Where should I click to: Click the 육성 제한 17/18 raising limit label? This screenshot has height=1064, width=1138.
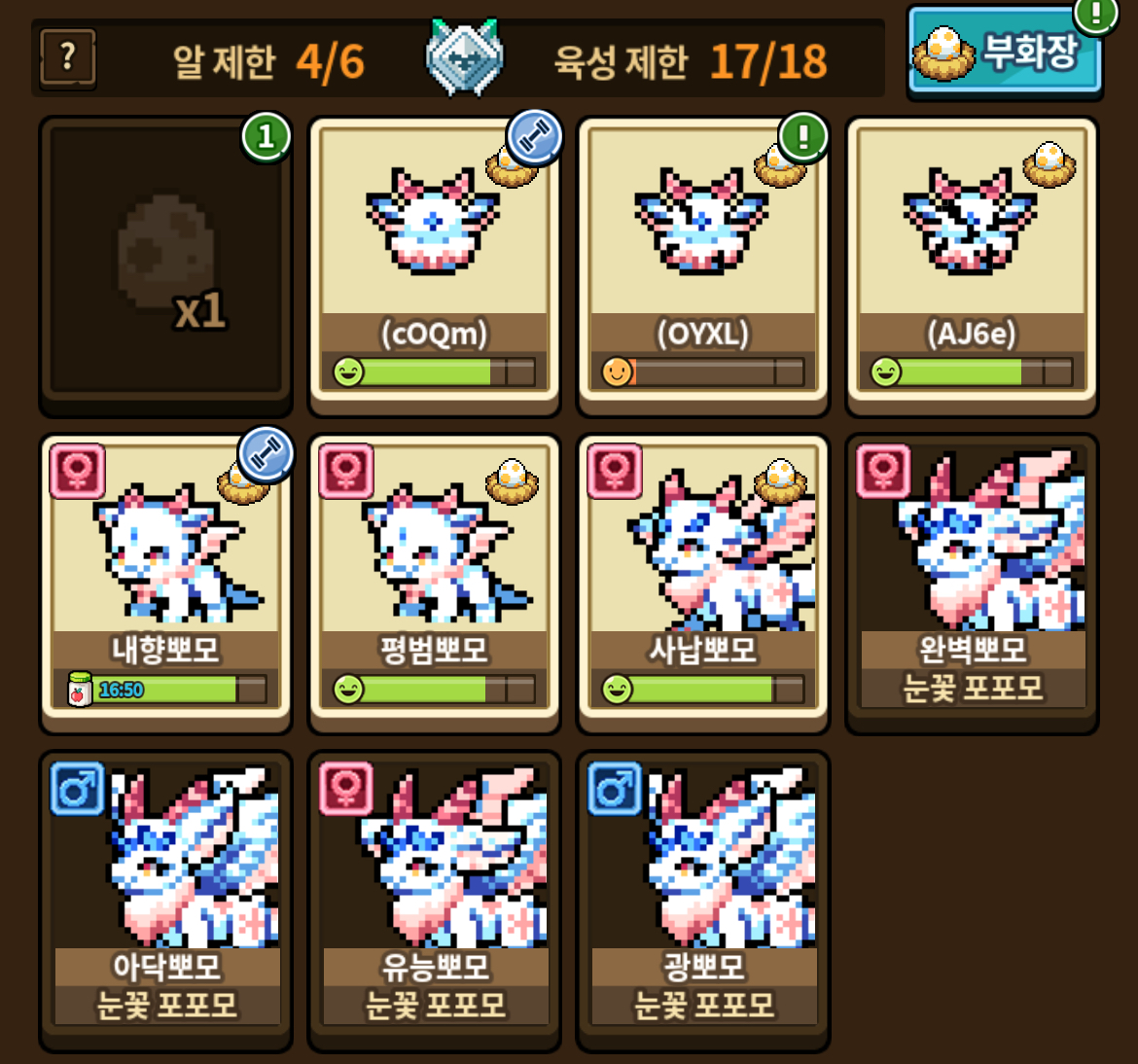point(691,61)
